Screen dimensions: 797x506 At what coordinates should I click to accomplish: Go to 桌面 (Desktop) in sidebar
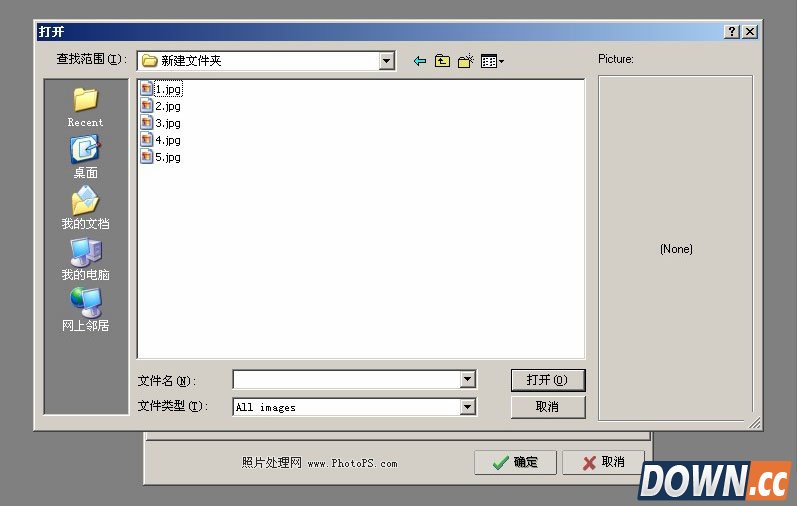point(85,157)
